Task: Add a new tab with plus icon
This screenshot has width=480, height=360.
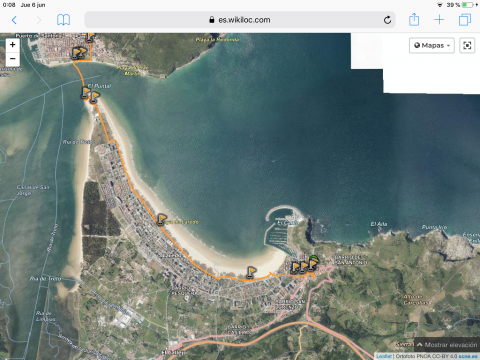Action: [439, 20]
